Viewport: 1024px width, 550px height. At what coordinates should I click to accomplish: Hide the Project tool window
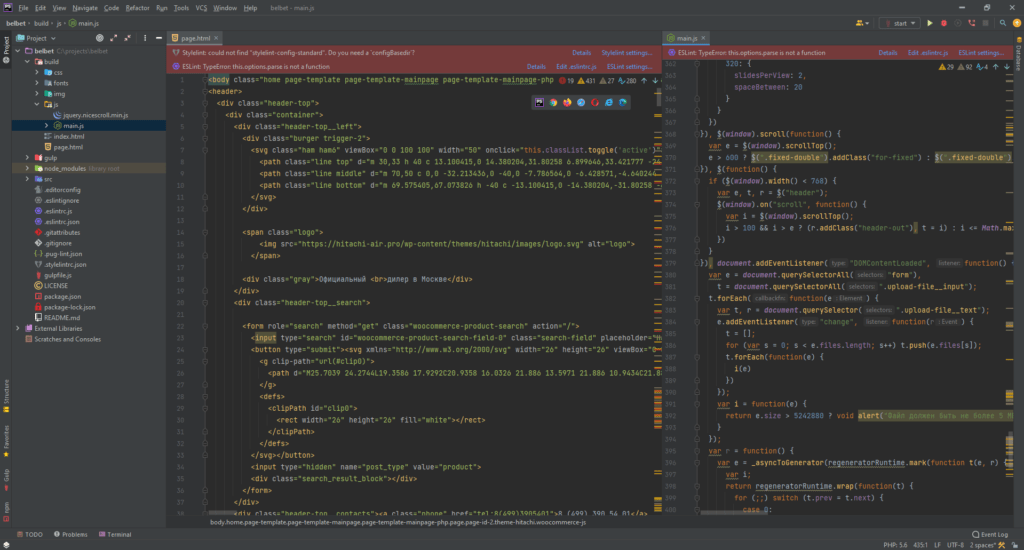159,37
